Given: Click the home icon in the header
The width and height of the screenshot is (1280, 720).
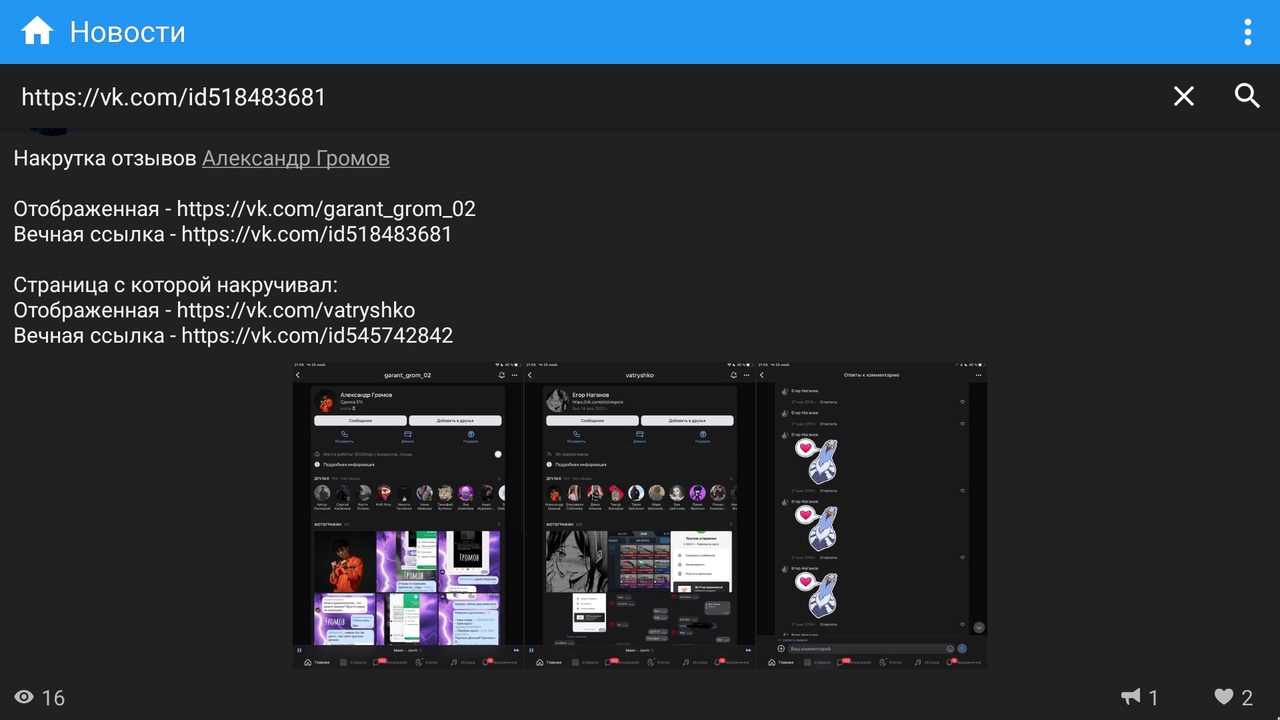Looking at the screenshot, I should tap(37, 32).
